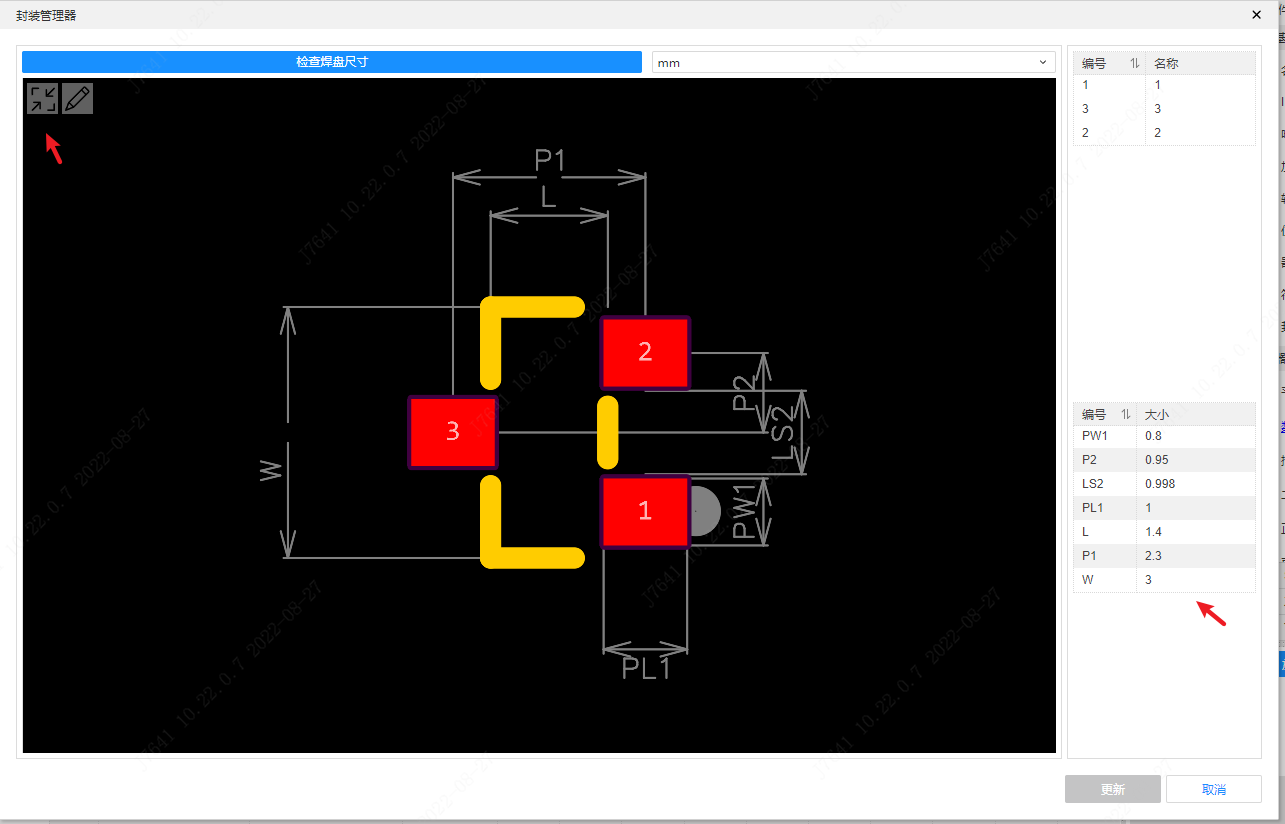Click red pad 3 in the footprint view
Screen dimensions: 1285x824
[453, 432]
